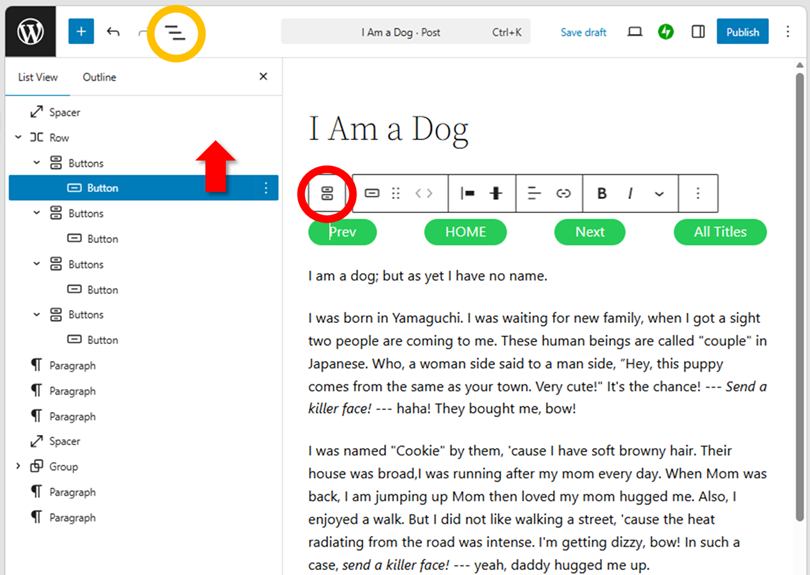Toggle the Document Overview list view button
This screenshot has height=575, width=810.
point(175,32)
